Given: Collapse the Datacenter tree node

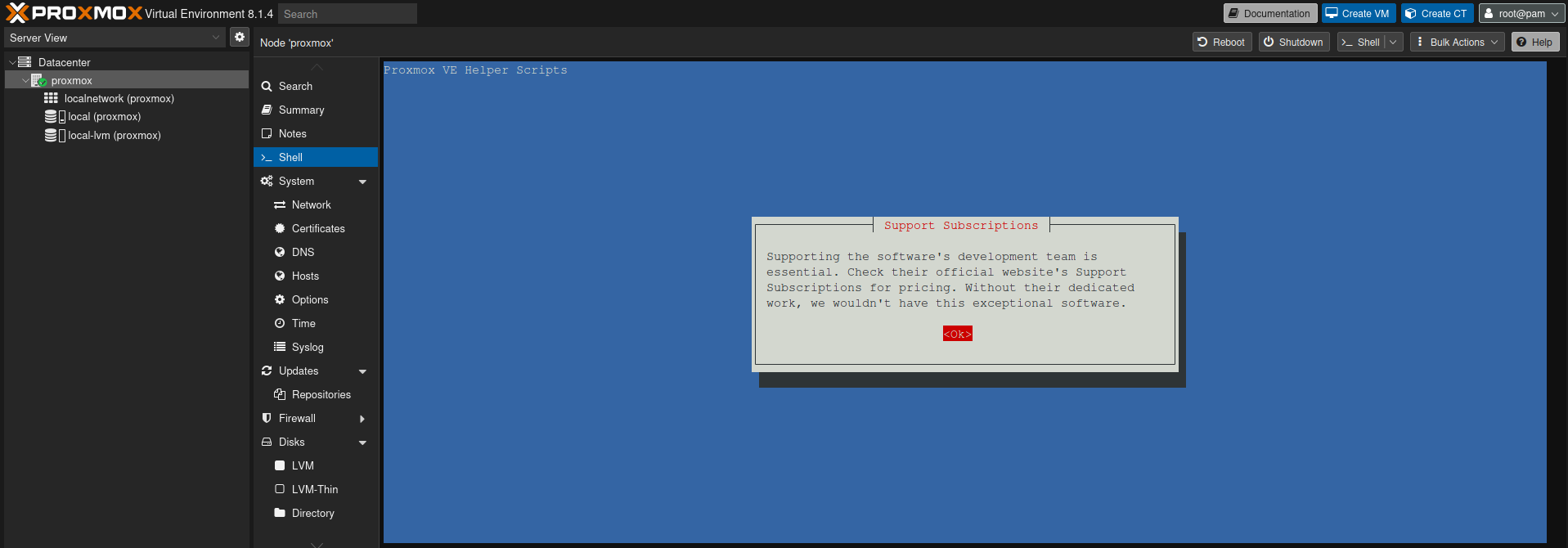Looking at the screenshot, I should (x=12, y=62).
